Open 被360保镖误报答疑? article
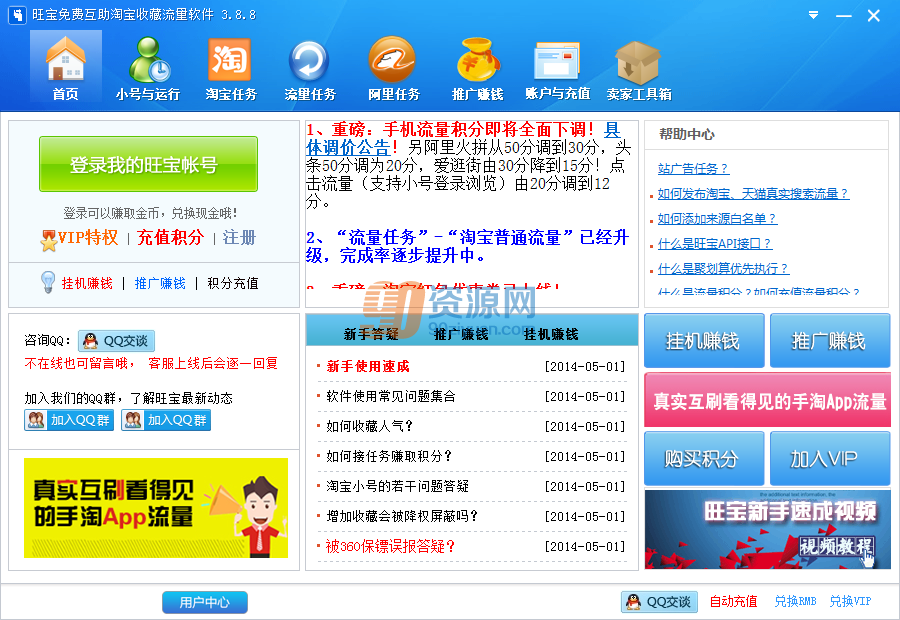 pyautogui.click(x=390, y=546)
